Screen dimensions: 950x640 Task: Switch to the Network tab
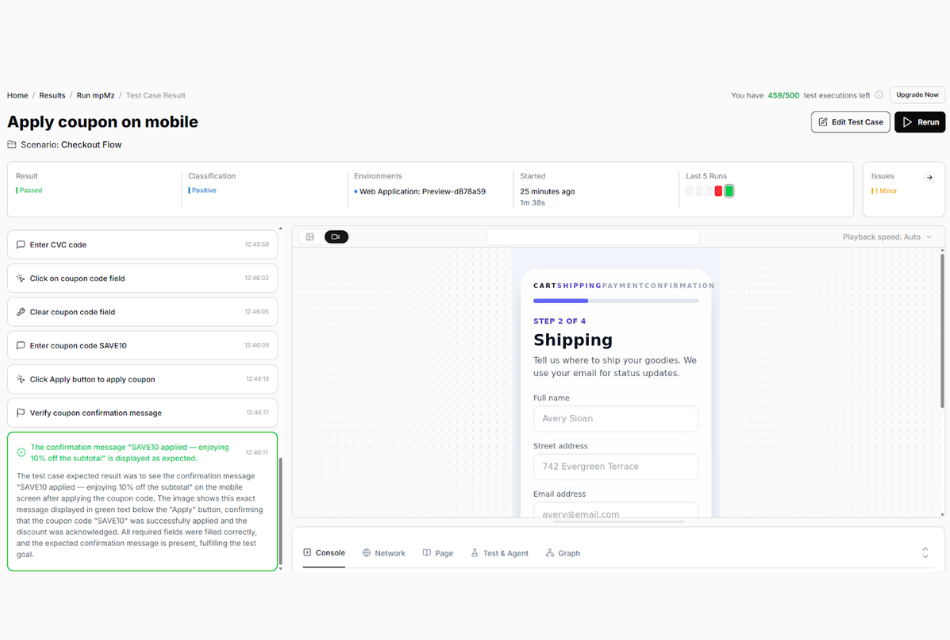click(x=384, y=553)
